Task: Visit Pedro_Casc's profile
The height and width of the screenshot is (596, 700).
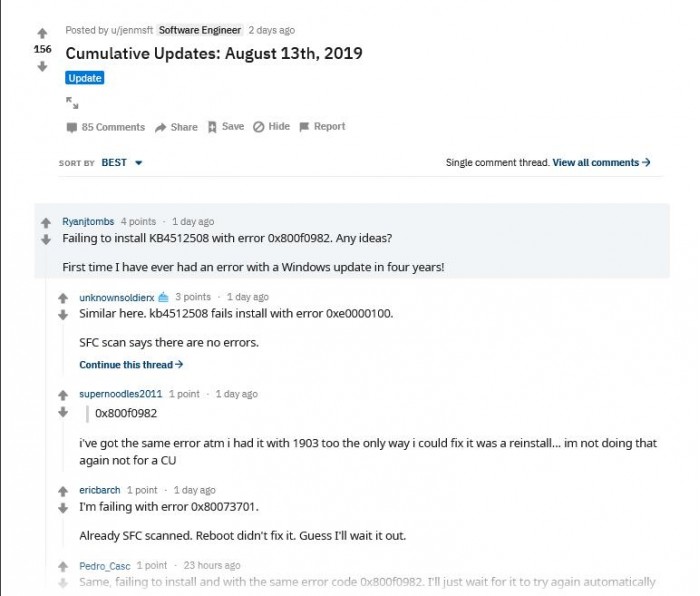Action: (105, 566)
